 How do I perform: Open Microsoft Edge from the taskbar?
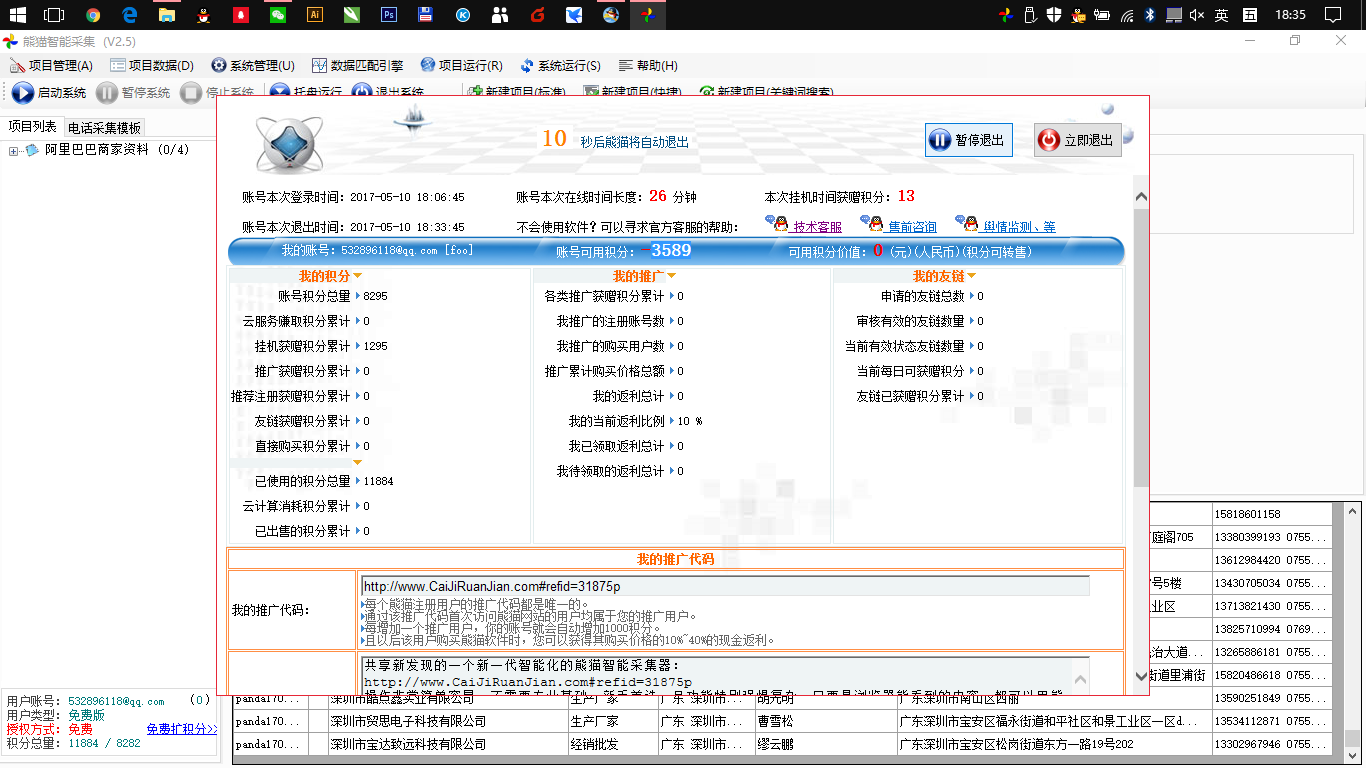pos(130,15)
